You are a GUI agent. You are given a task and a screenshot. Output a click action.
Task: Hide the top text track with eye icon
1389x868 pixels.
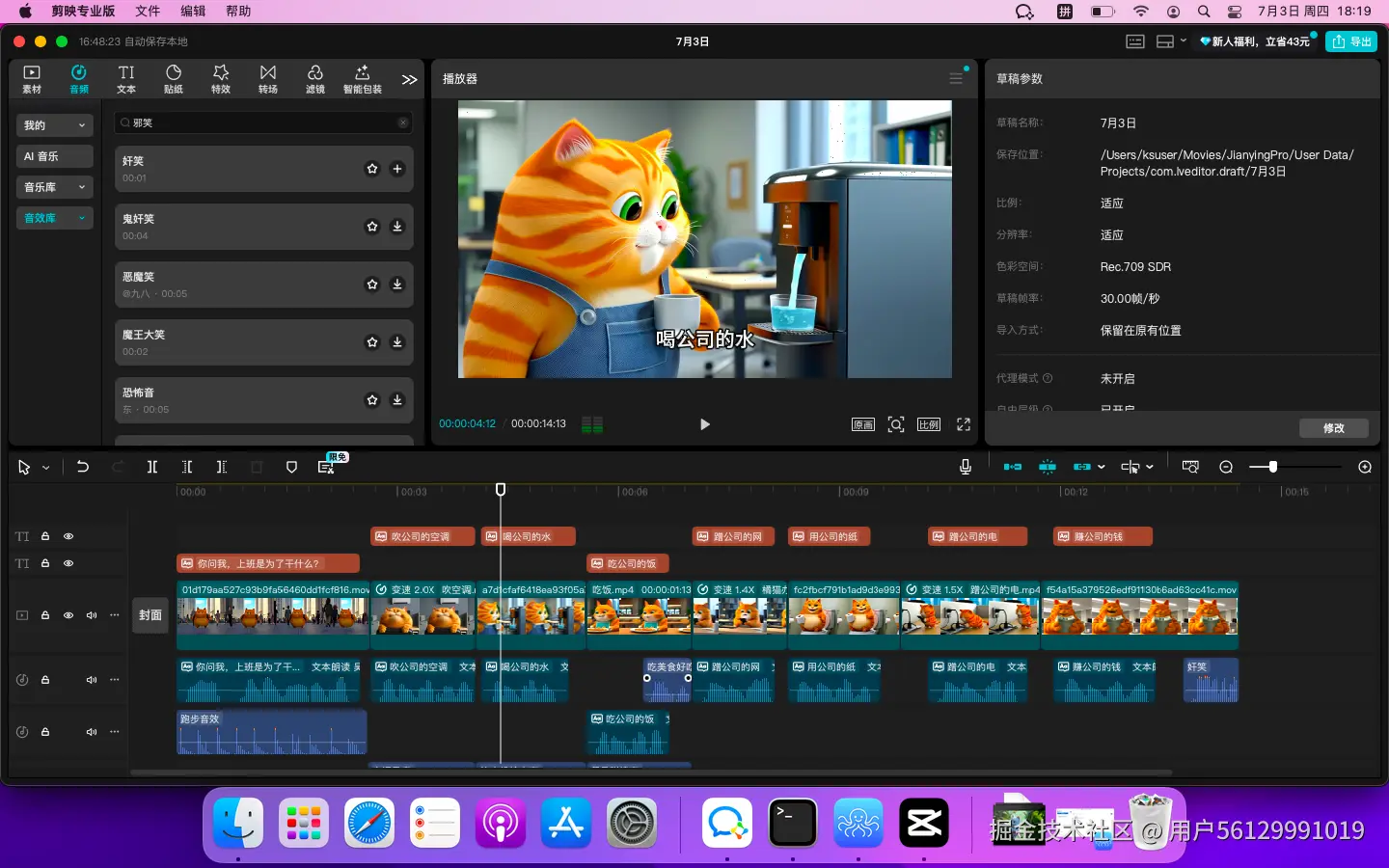[x=68, y=536]
